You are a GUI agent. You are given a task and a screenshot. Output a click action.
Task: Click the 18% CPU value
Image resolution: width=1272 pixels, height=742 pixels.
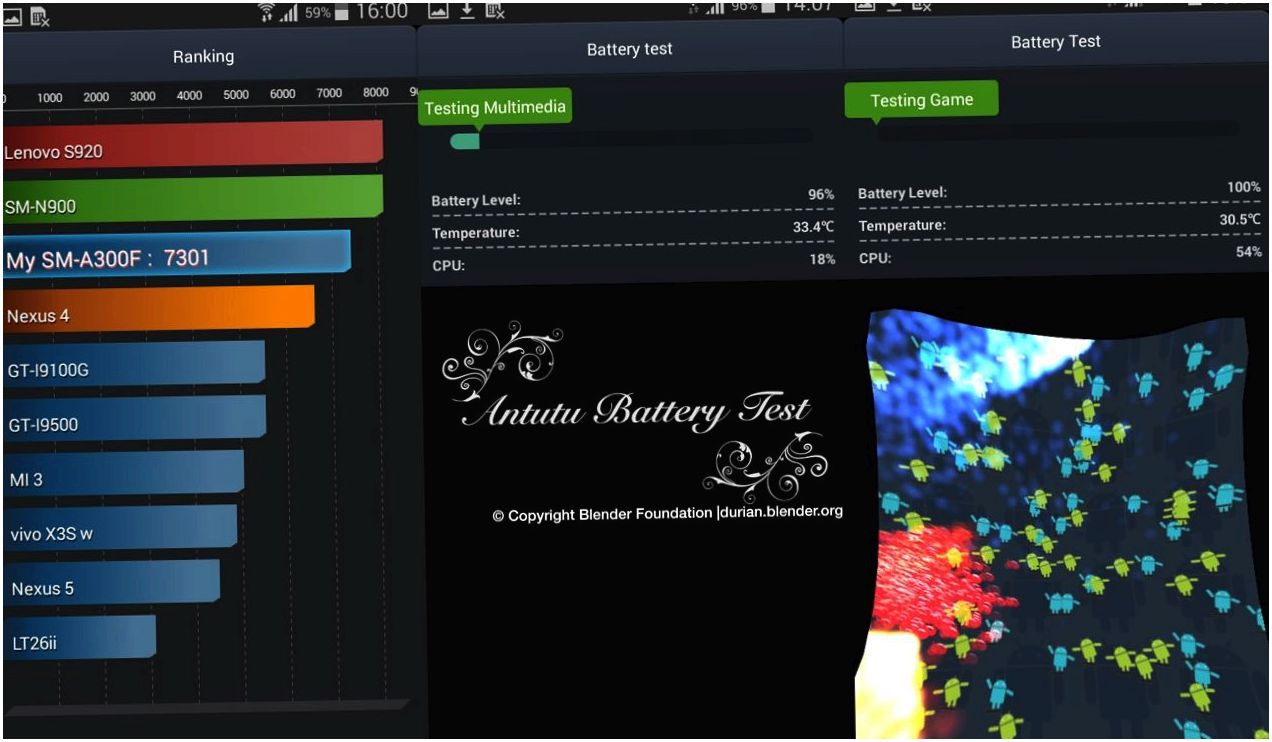click(822, 259)
